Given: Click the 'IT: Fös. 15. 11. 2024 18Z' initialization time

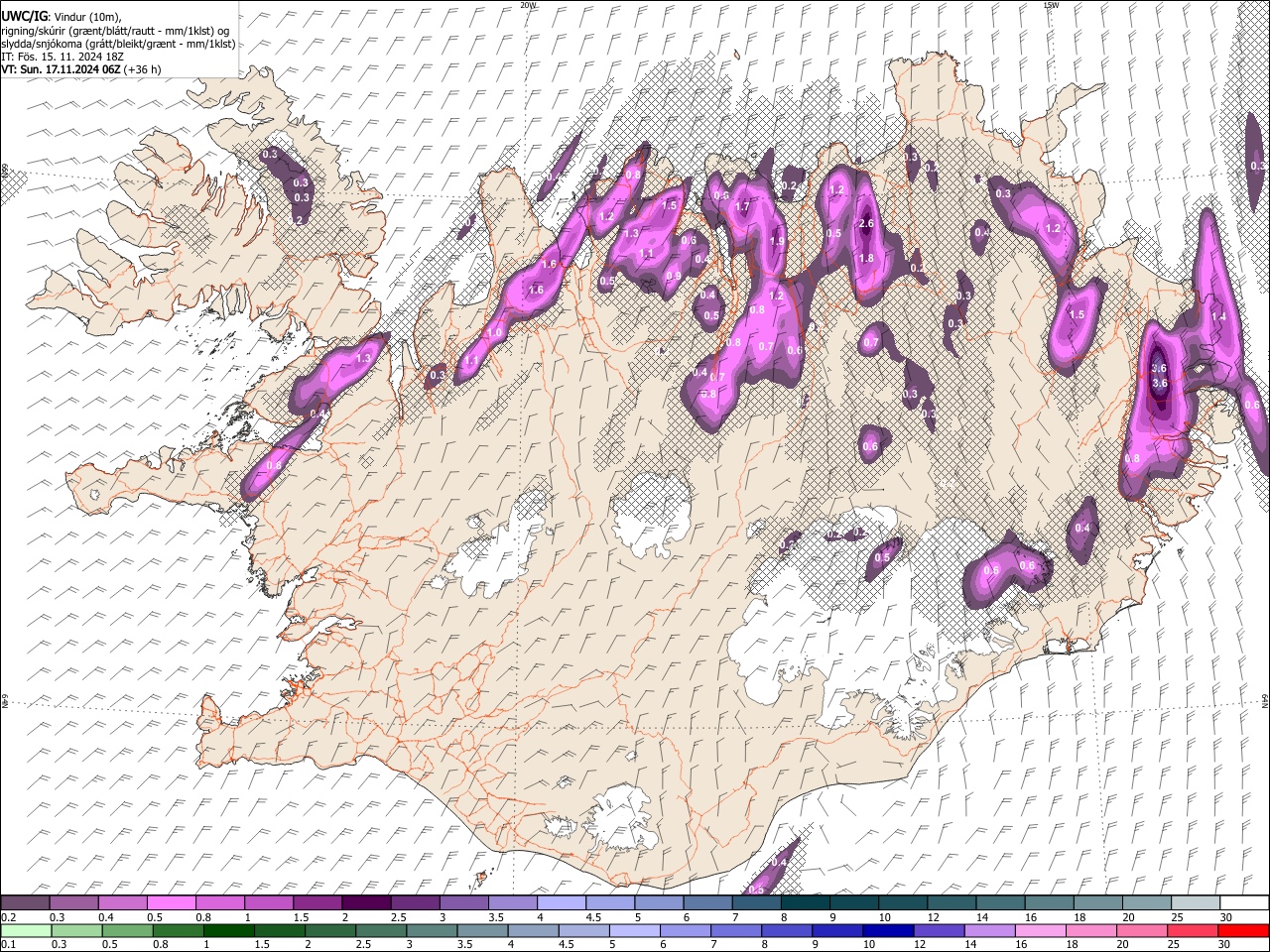Looking at the screenshot, I should click(x=63, y=57).
